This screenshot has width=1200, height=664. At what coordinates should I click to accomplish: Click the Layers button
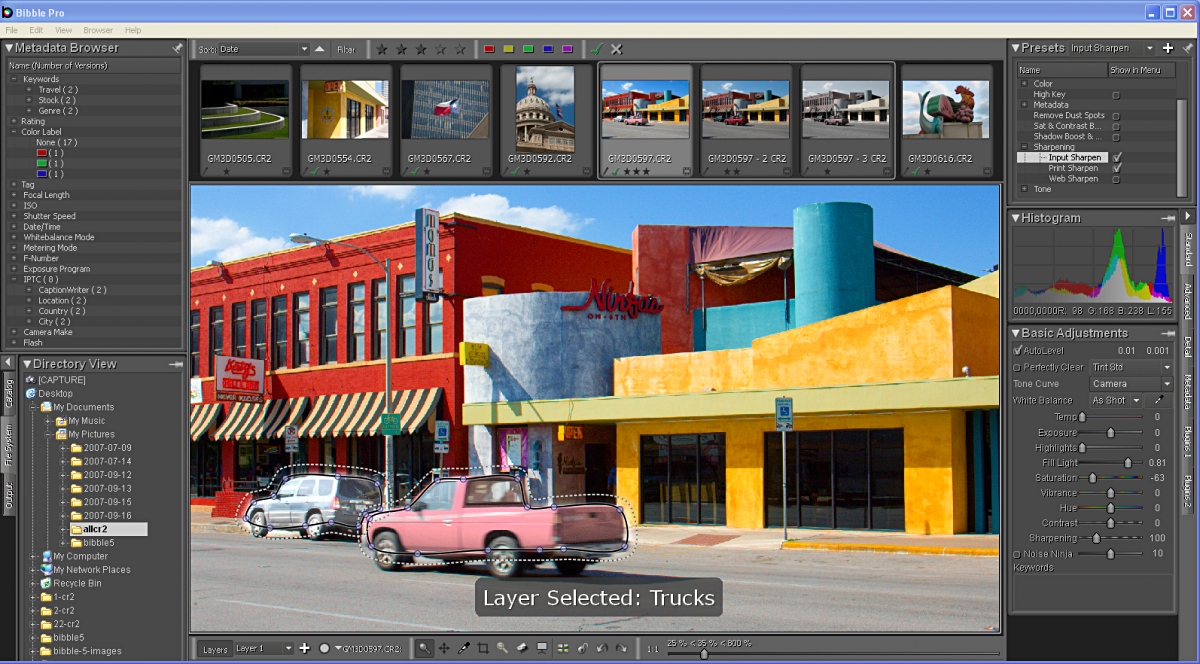215,649
